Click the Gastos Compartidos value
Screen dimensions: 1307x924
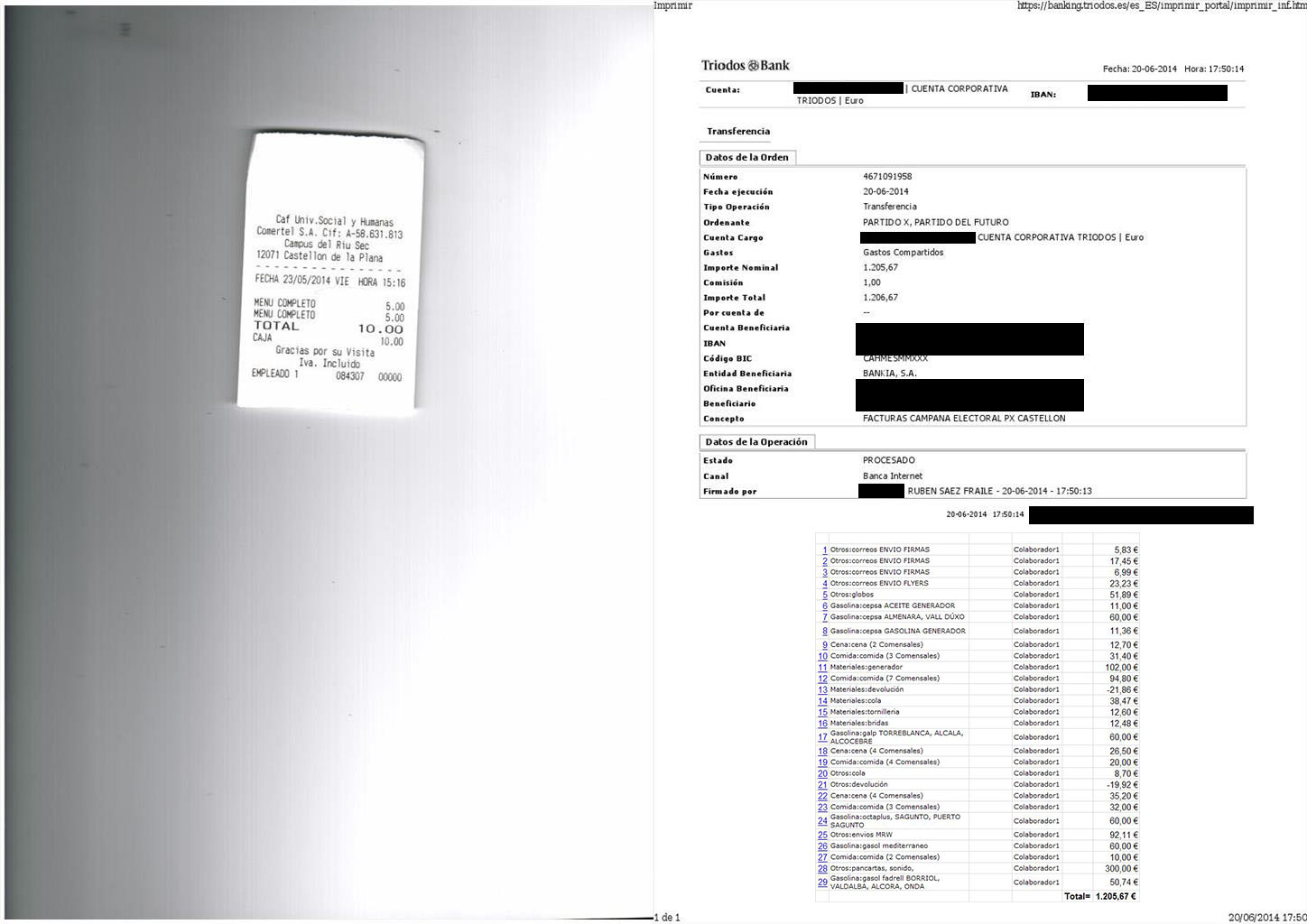tap(903, 253)
